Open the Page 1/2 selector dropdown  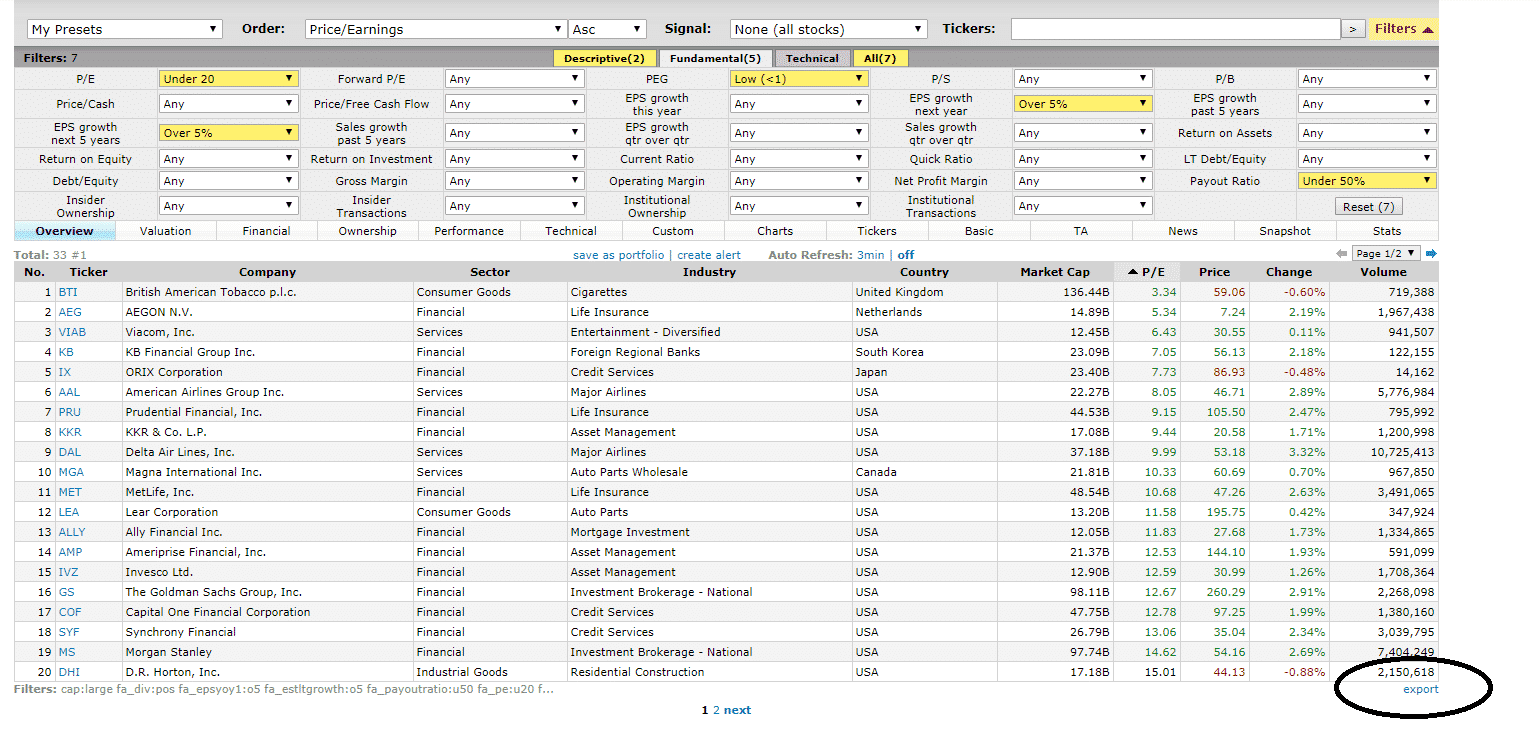pos(1386,254)
